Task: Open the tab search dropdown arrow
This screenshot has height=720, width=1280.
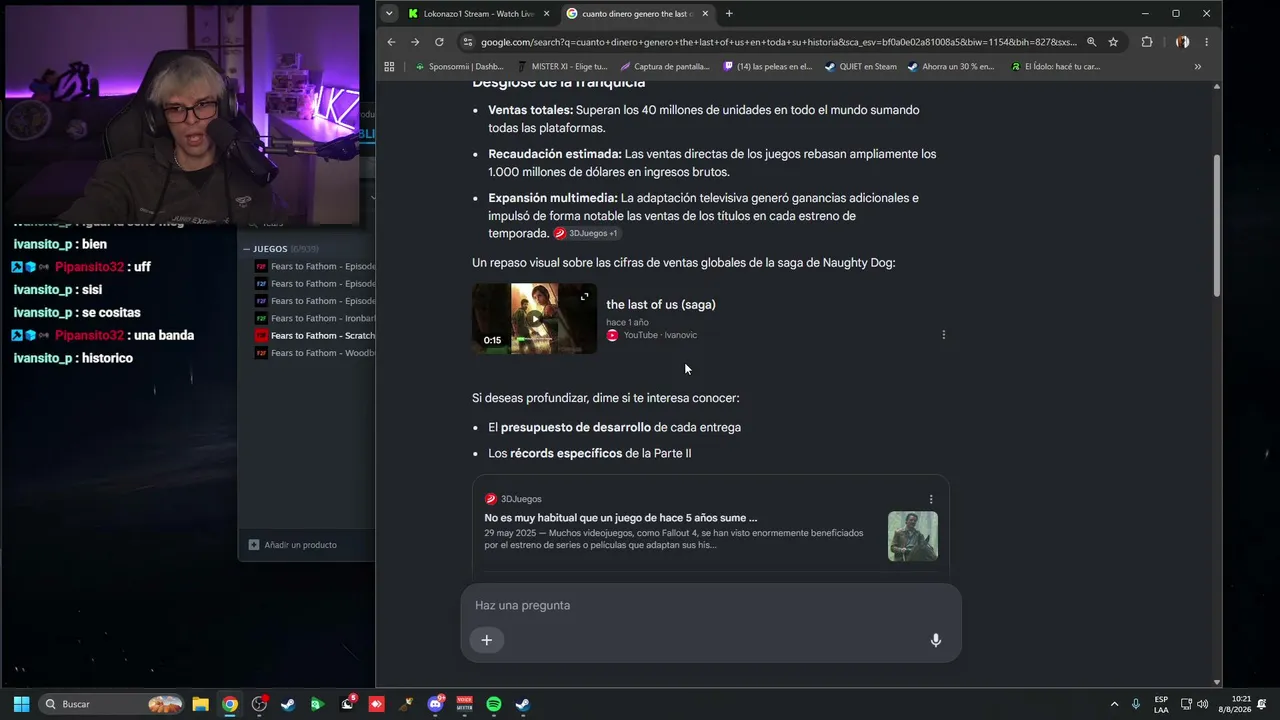Action: (389, 14)
